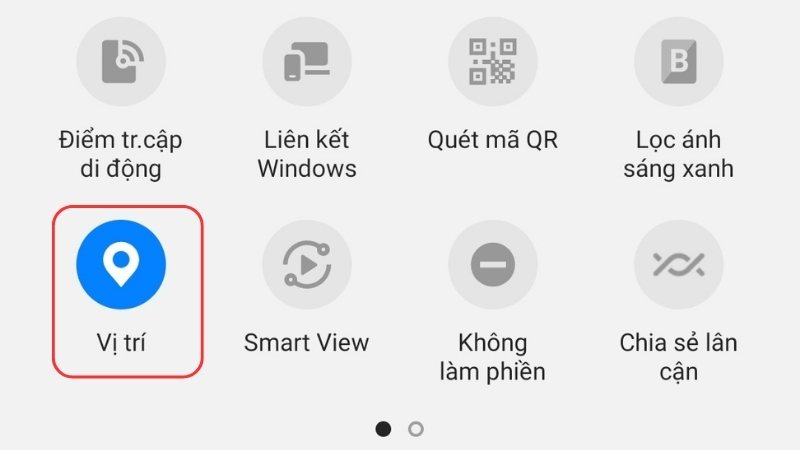Tap the Do Not Disturb minus icon
The width and height of the screenshot is (800, 450).
click(492, 264)
